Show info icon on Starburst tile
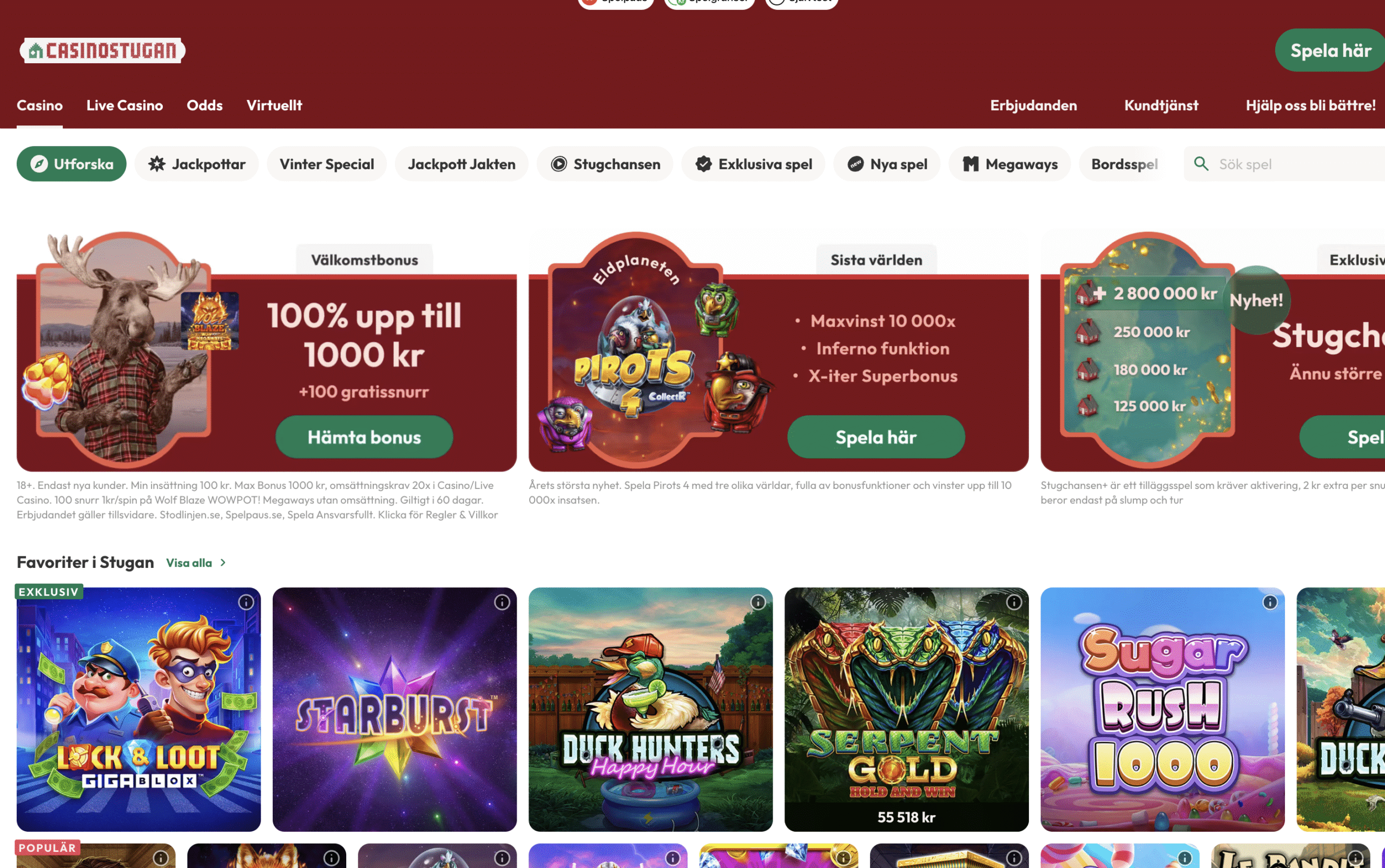The height and width of the screenshot is (868, 1385). (502, 602)
